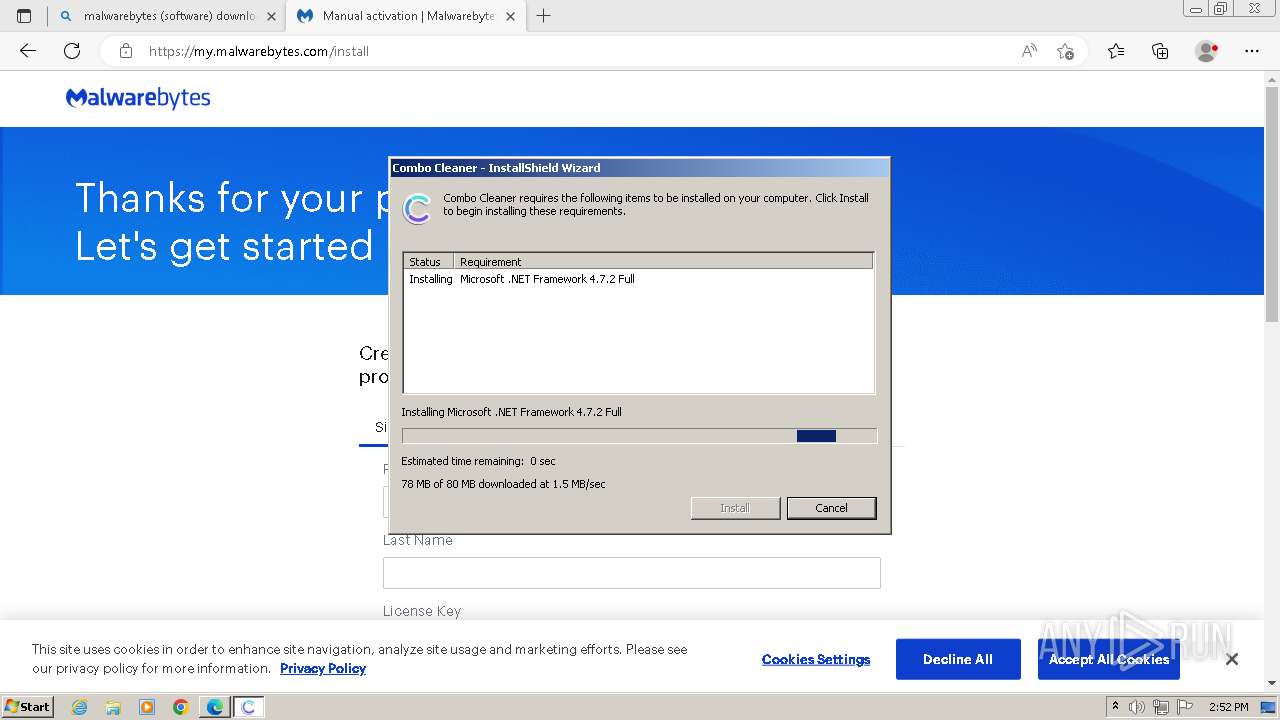Show hidden tray icons

1115,707
